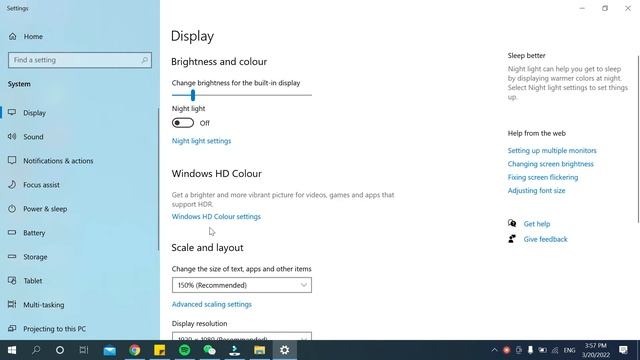Viewport: 640px width, 360px height.
Task: Open the Windows Start menu
Action: (x=12, y=350)
